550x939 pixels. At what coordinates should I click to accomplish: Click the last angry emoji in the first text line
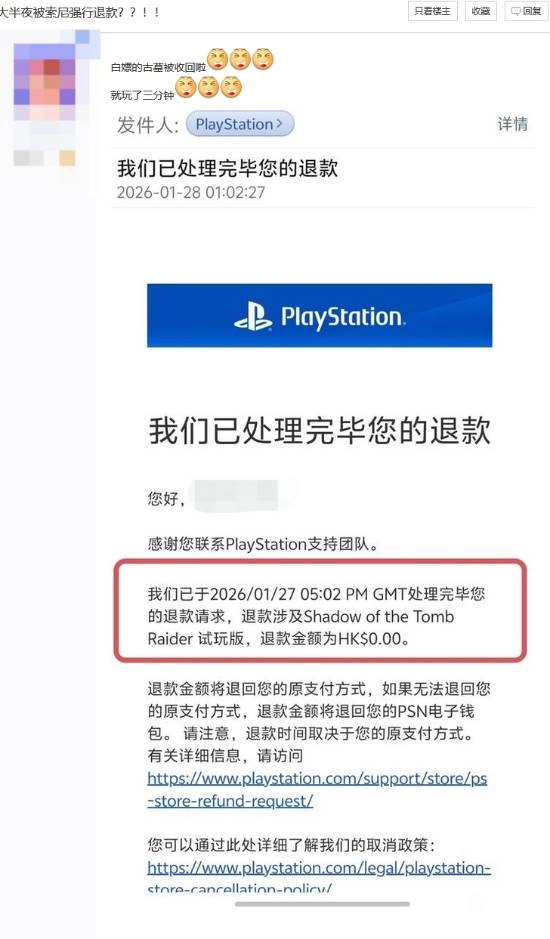coord(262,59)
